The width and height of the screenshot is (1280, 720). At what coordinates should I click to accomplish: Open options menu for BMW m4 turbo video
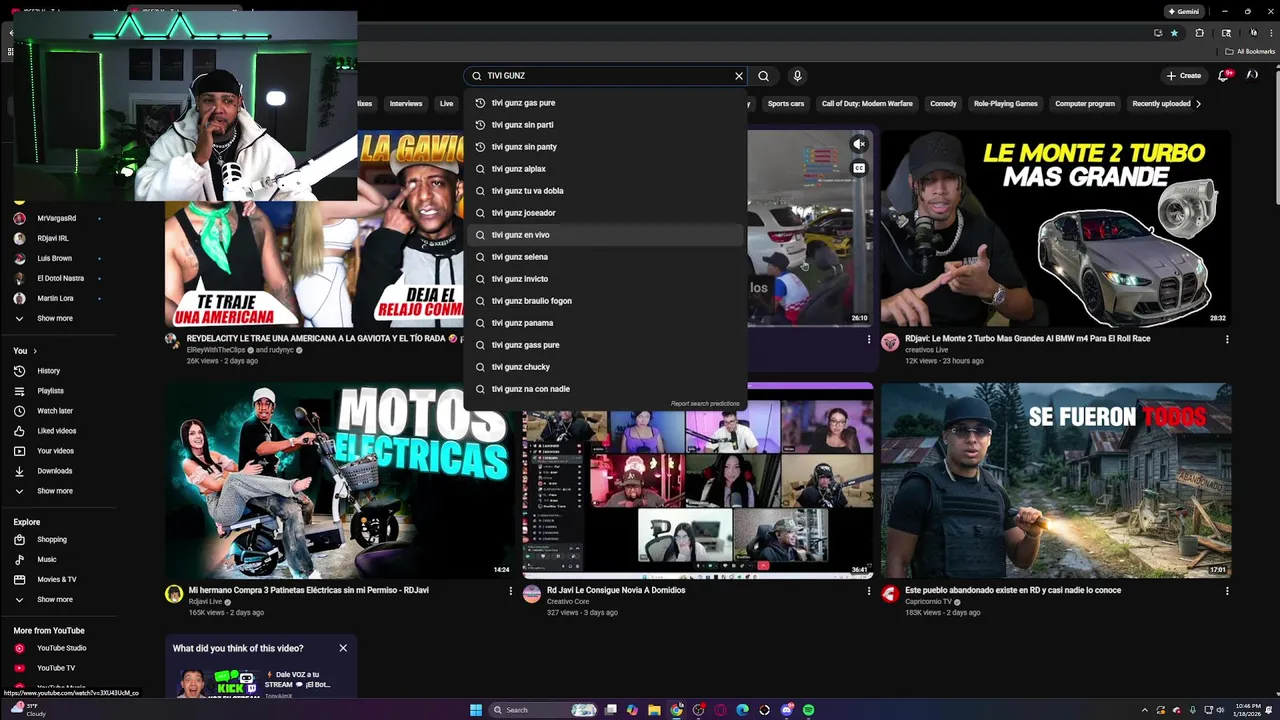[1227, 339]
